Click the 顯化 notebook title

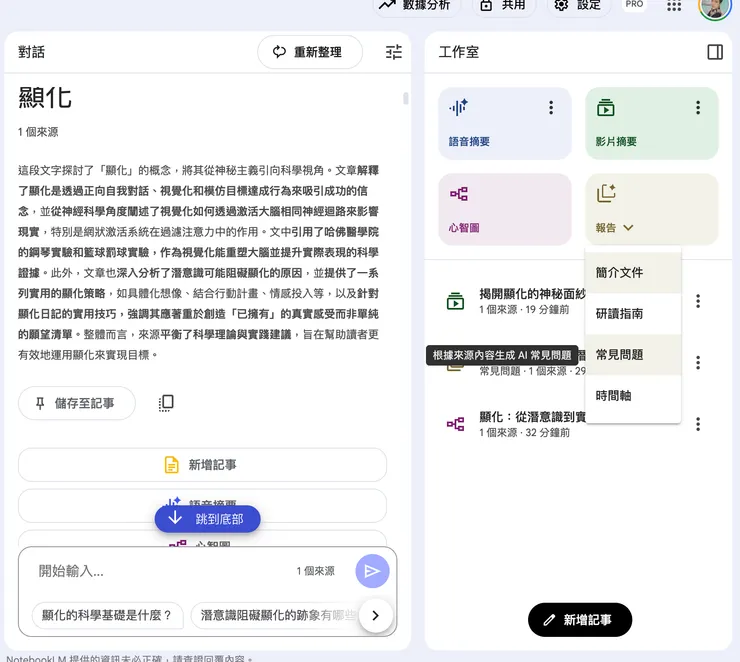click(x=45, y=98)
